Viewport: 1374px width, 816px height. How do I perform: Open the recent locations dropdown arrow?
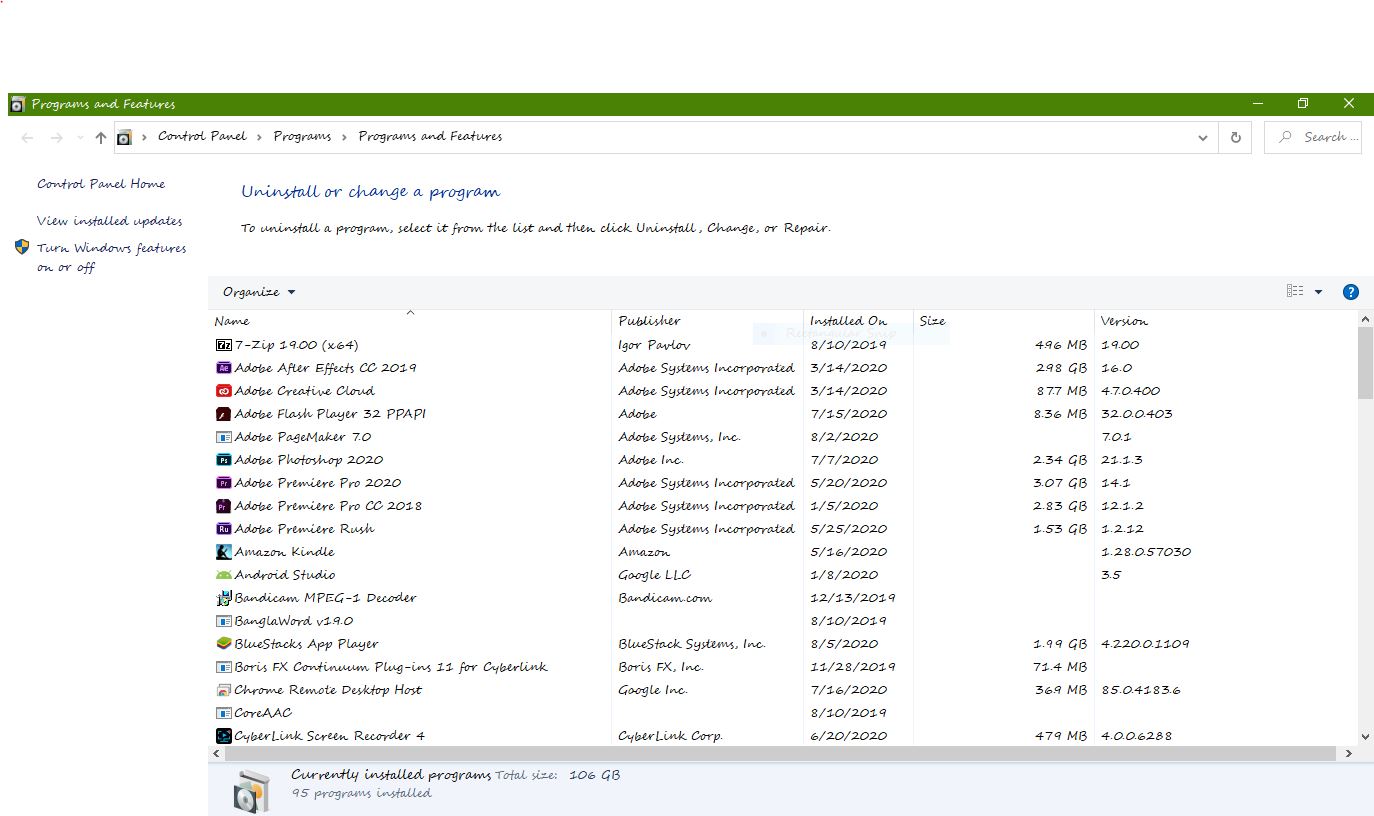[x=80, y=138]
